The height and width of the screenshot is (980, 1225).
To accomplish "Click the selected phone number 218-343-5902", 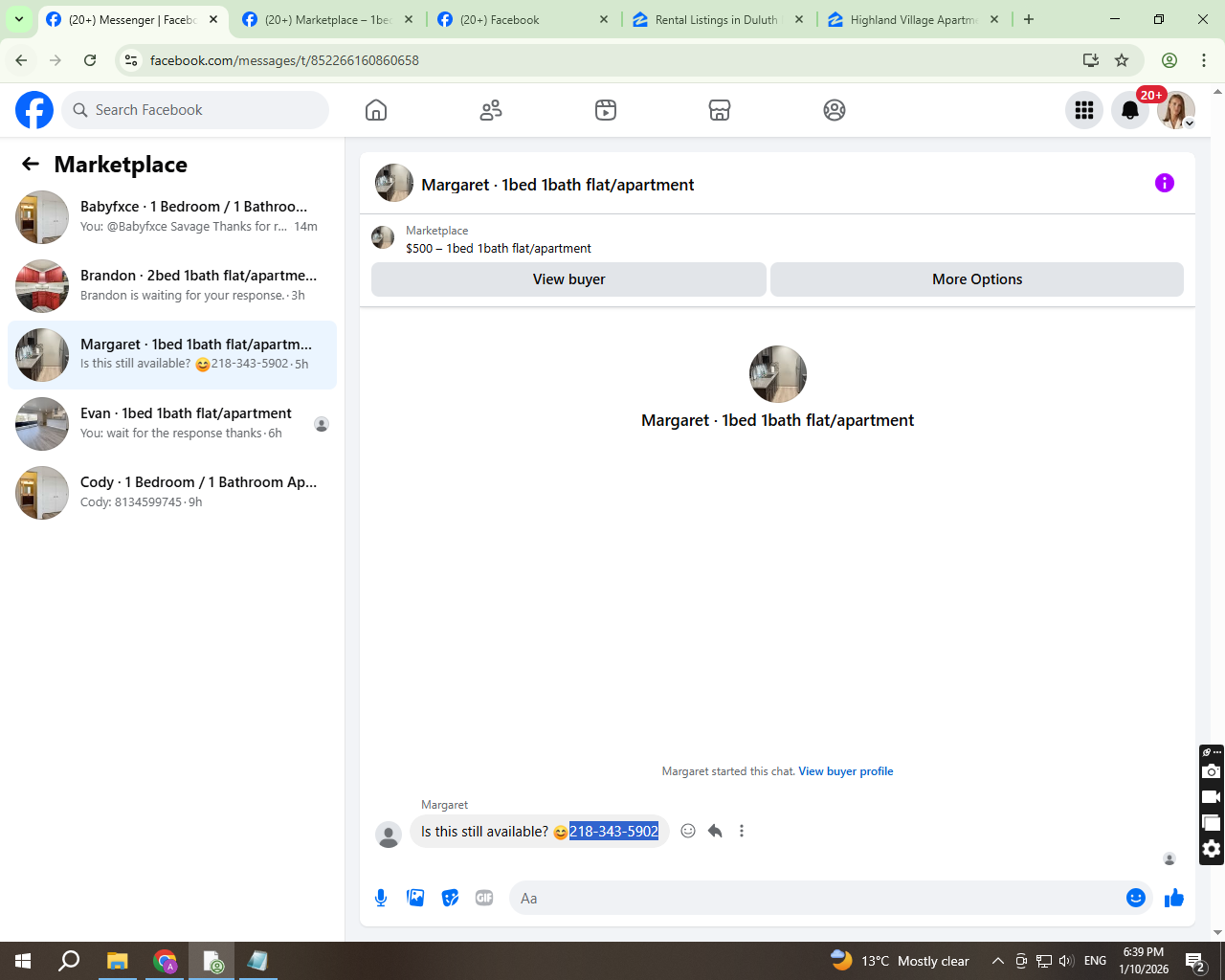I will click(613, 832).
